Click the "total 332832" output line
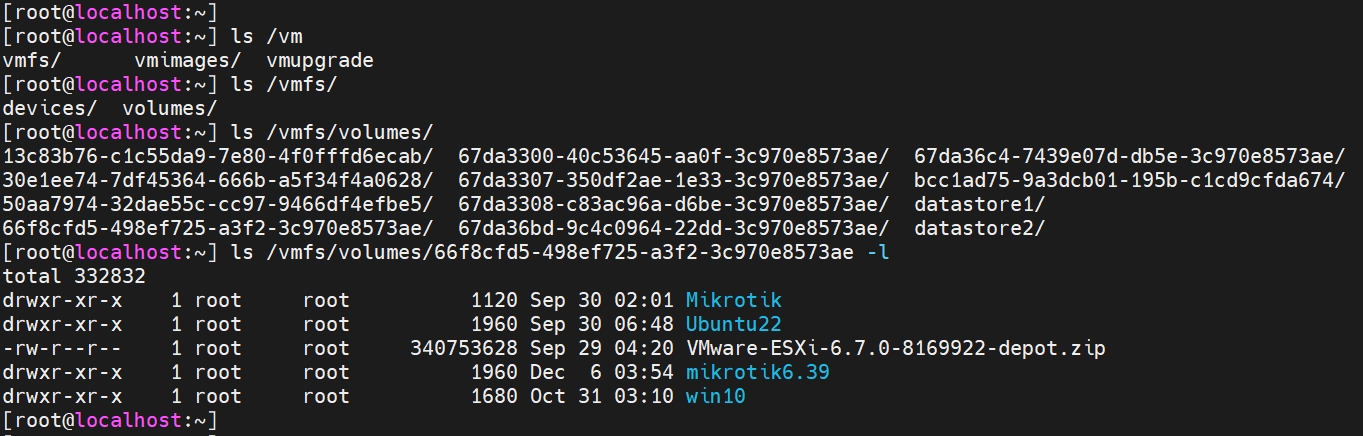The width and height of the screenshot is (1363, 436). (x=75, y=276)
